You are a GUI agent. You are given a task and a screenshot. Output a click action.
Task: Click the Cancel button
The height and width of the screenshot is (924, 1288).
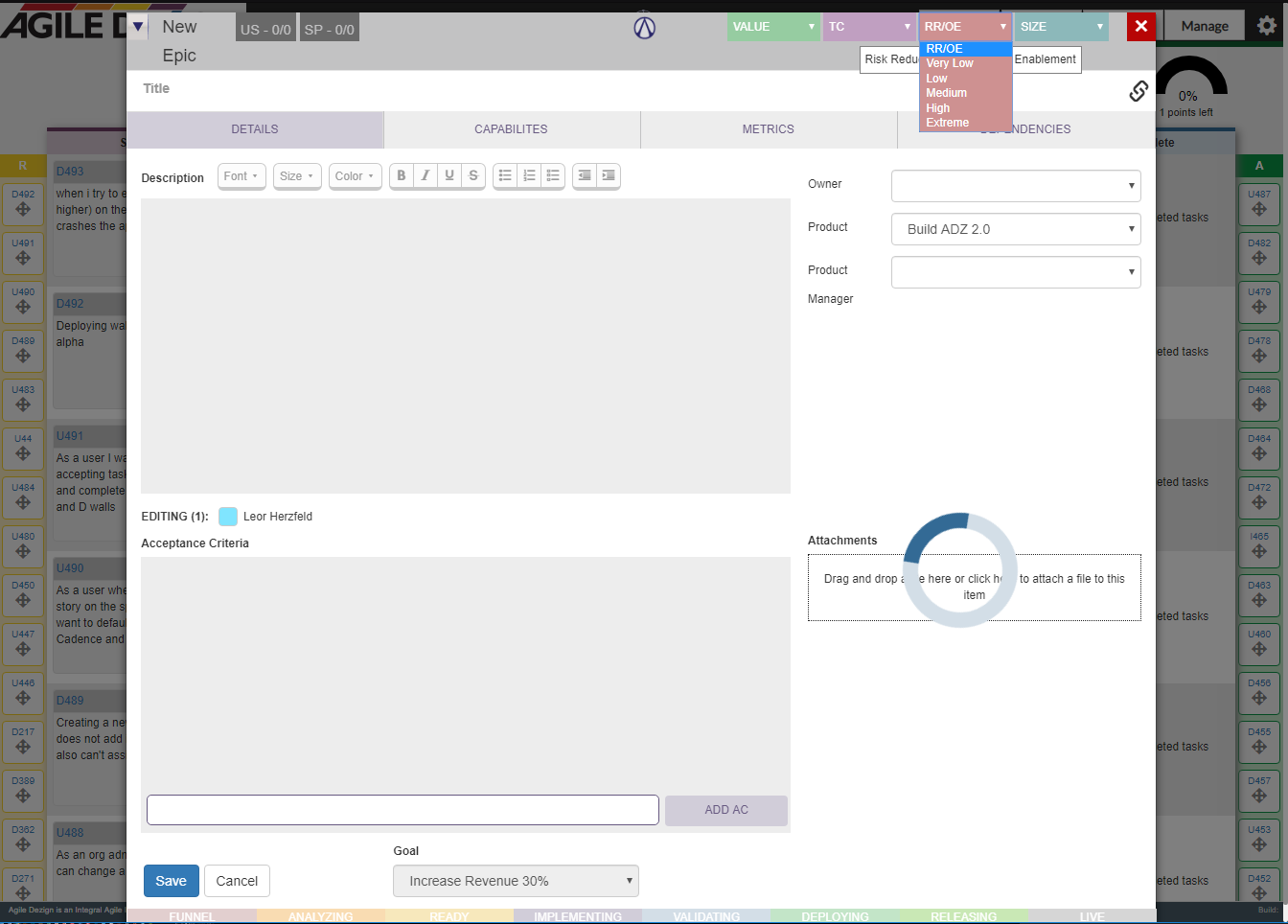pos(237,881)
